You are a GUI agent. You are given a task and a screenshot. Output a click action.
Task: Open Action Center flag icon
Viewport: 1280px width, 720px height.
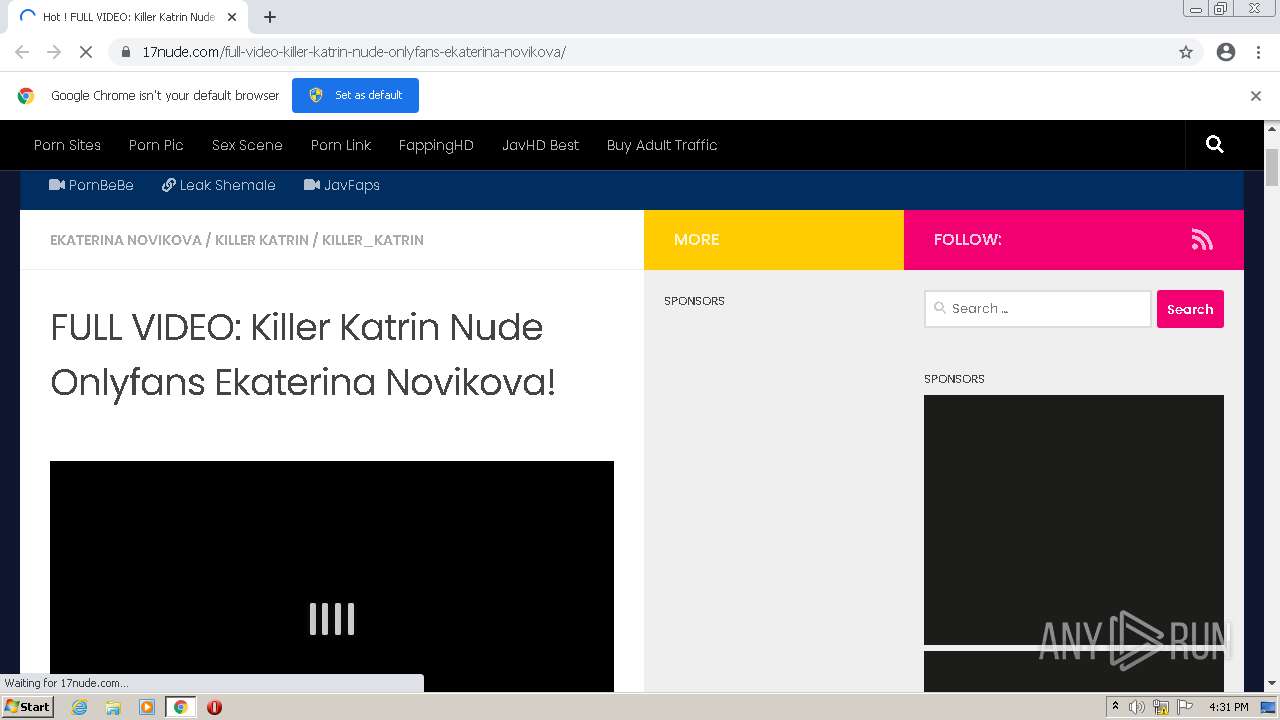pyautogui.click(x=1185, y=707)
